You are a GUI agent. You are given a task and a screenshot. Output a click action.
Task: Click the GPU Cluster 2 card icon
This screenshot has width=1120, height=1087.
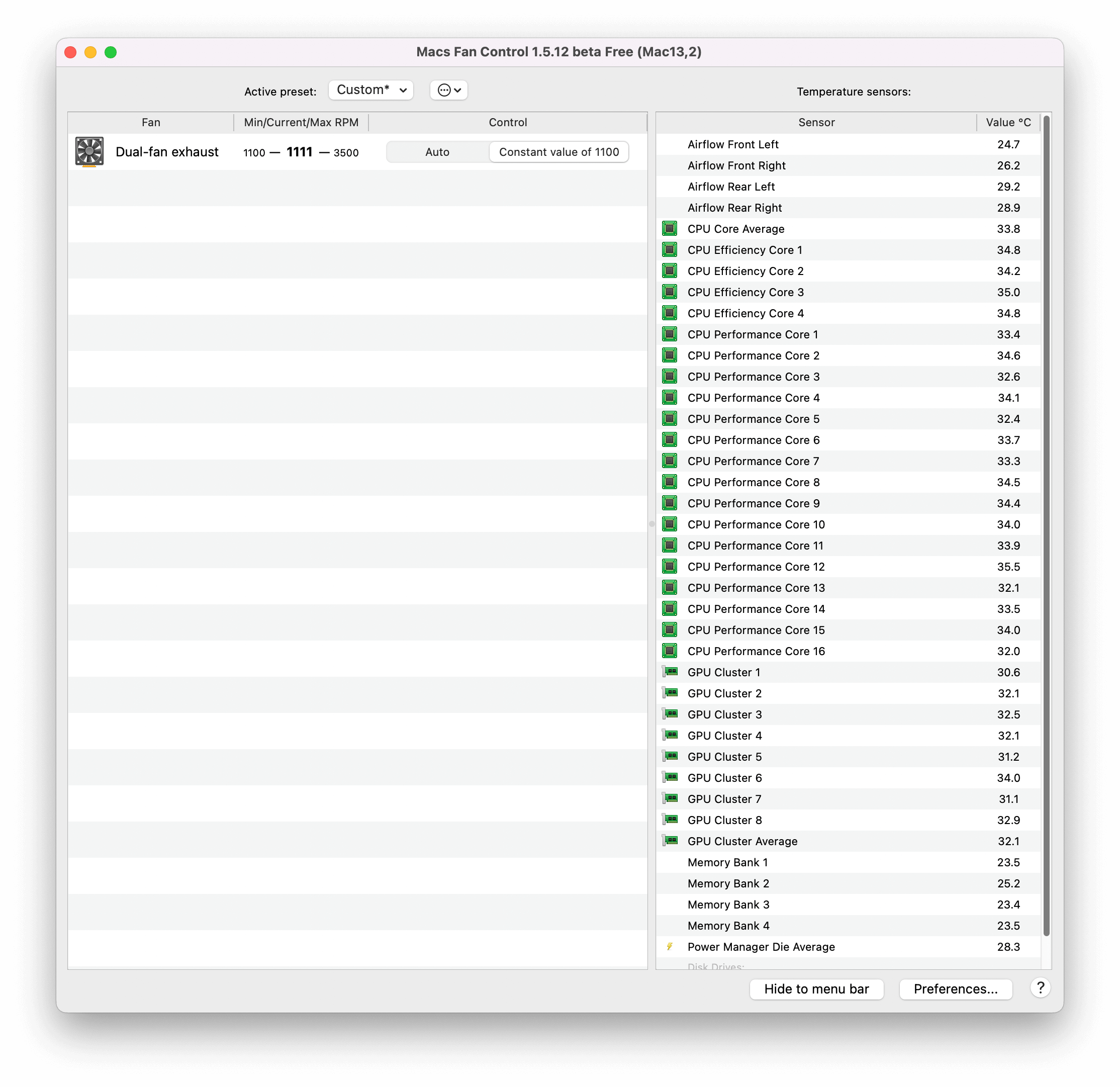[670, 693]
